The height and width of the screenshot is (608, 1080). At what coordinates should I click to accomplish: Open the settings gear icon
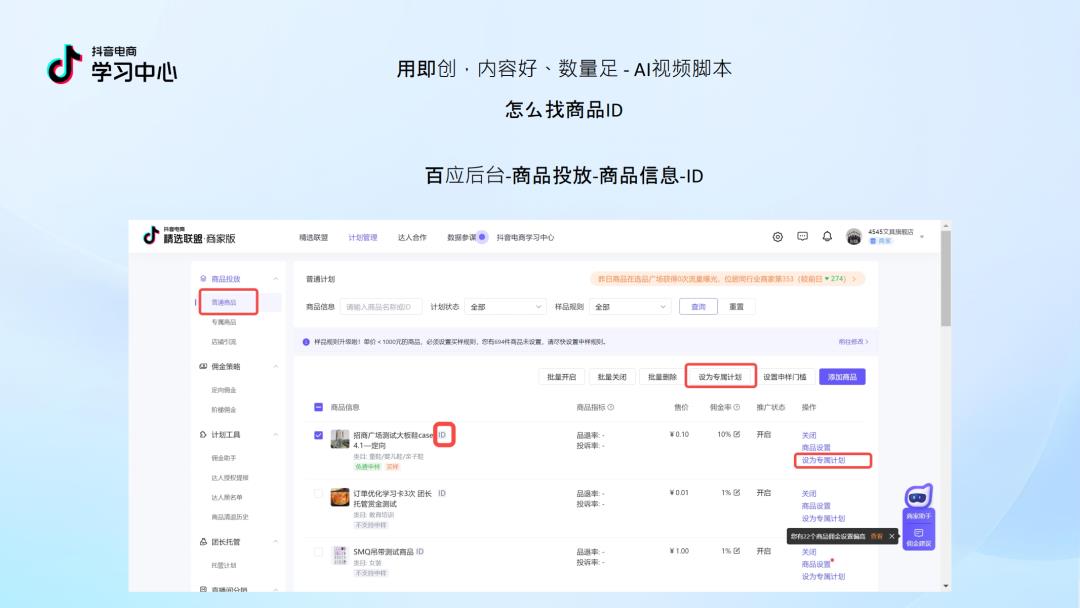[x=778, y=237]
